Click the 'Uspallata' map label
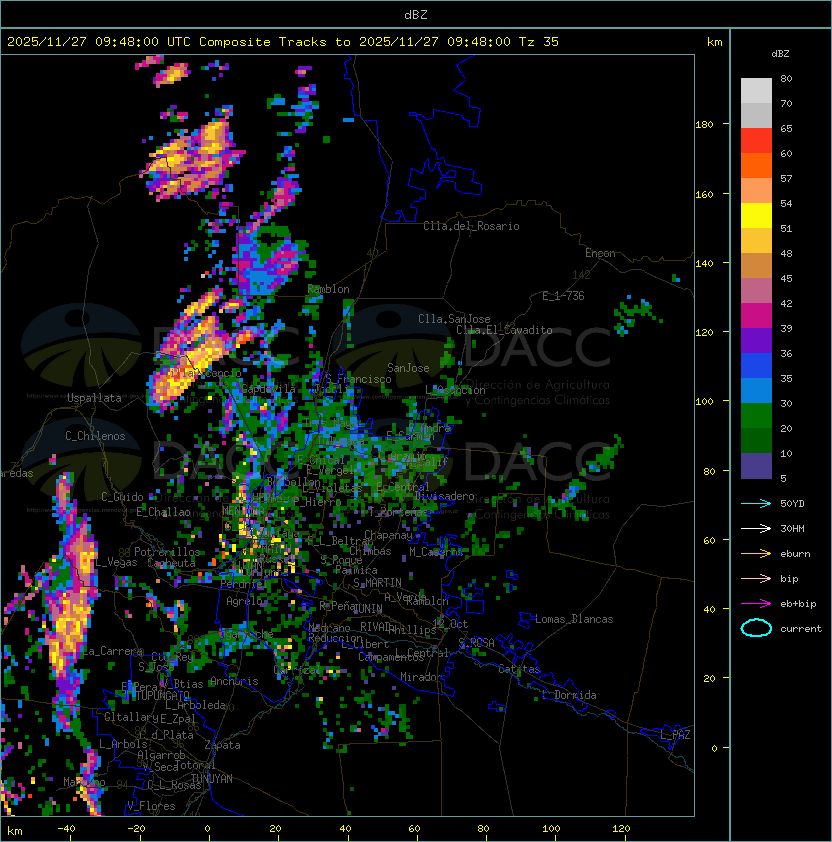The image size is (832, 842). point(94,398)
